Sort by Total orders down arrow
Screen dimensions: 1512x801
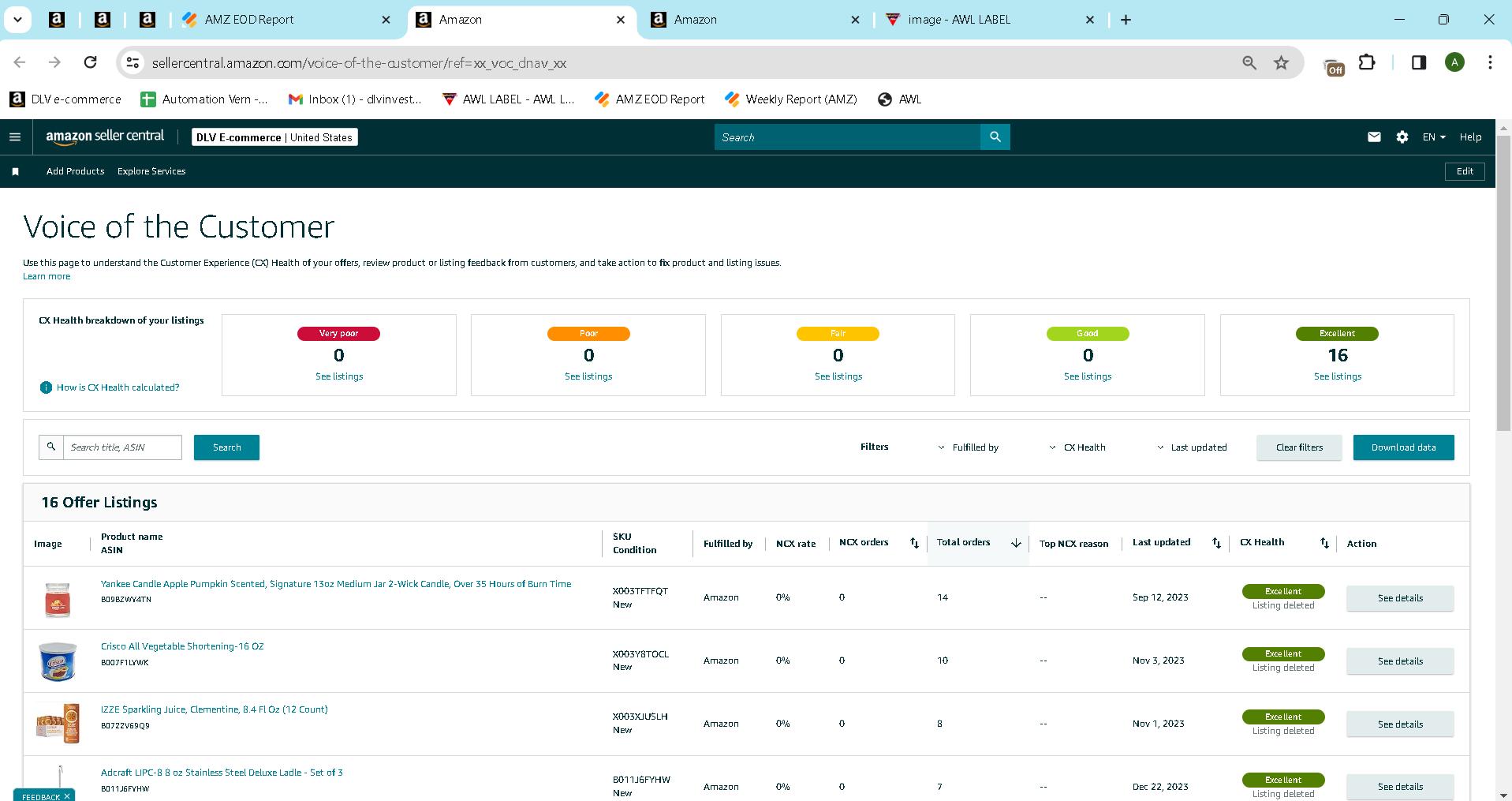point(1016,543)
